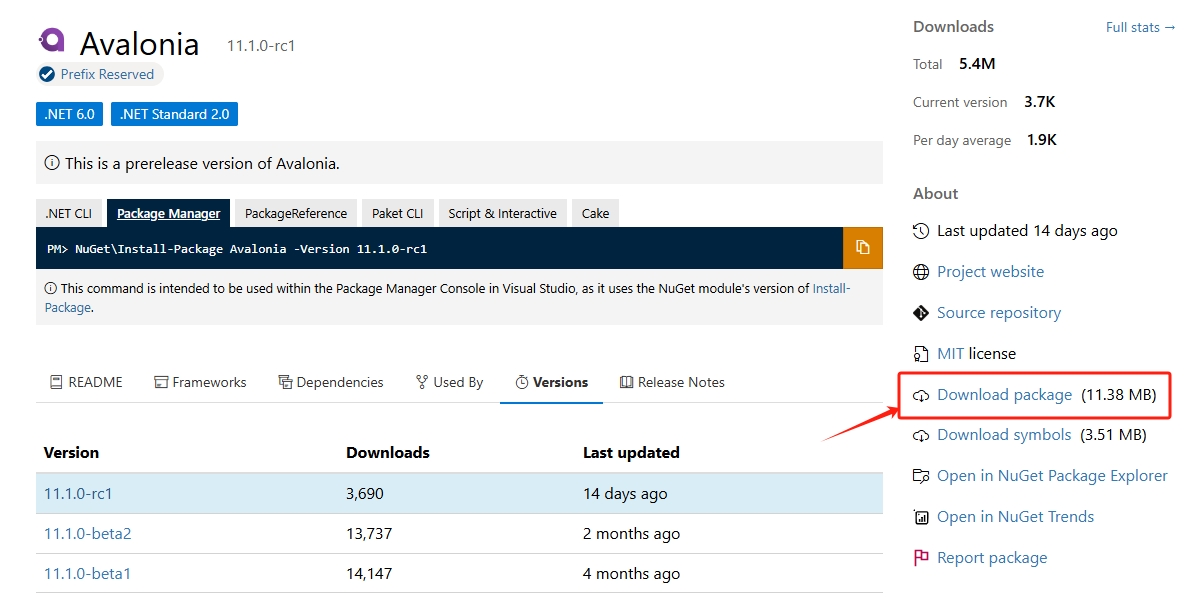Open the Frameworks section tab

click(x=200, y=382)
